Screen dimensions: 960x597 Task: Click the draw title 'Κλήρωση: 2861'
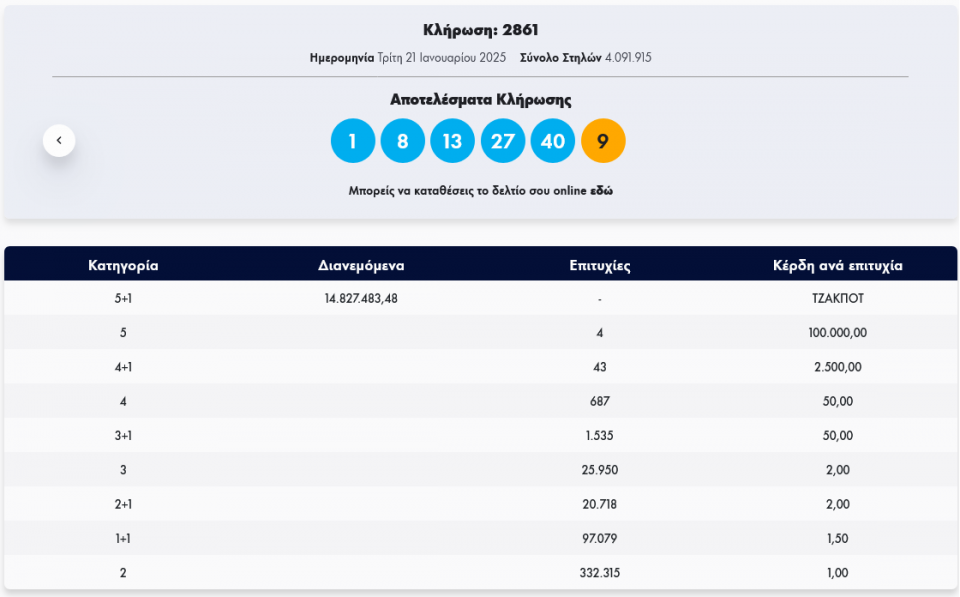click(481, 30)
